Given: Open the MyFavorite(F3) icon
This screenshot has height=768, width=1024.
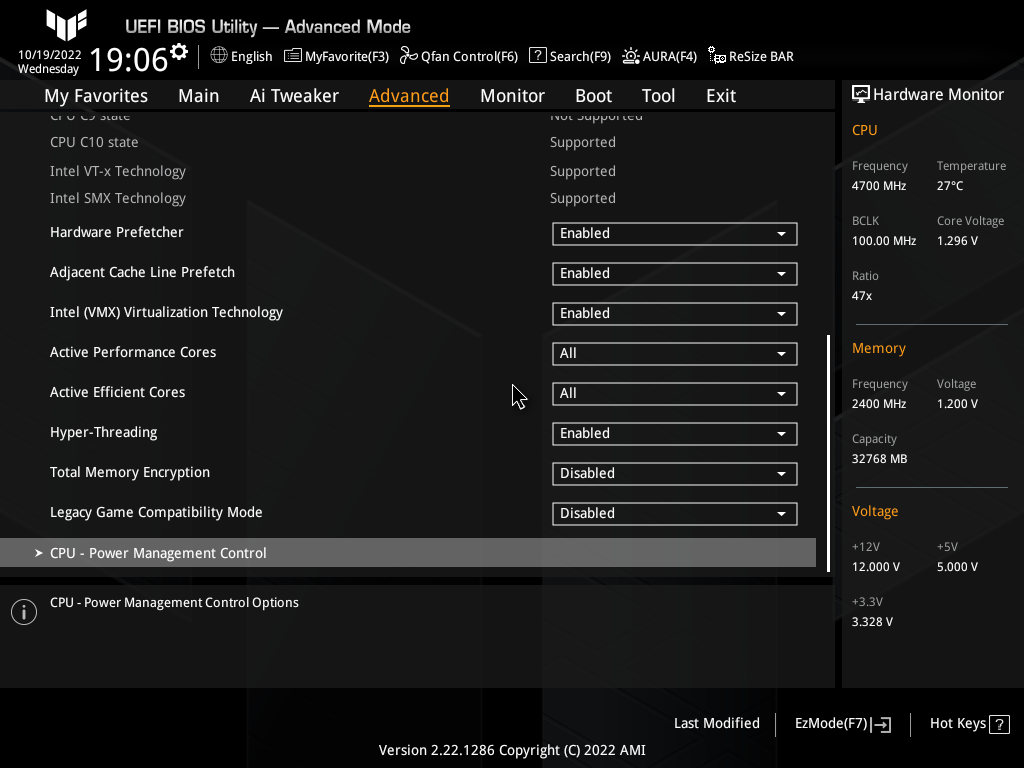Looking at the screenshot, I should coord(291,56).
